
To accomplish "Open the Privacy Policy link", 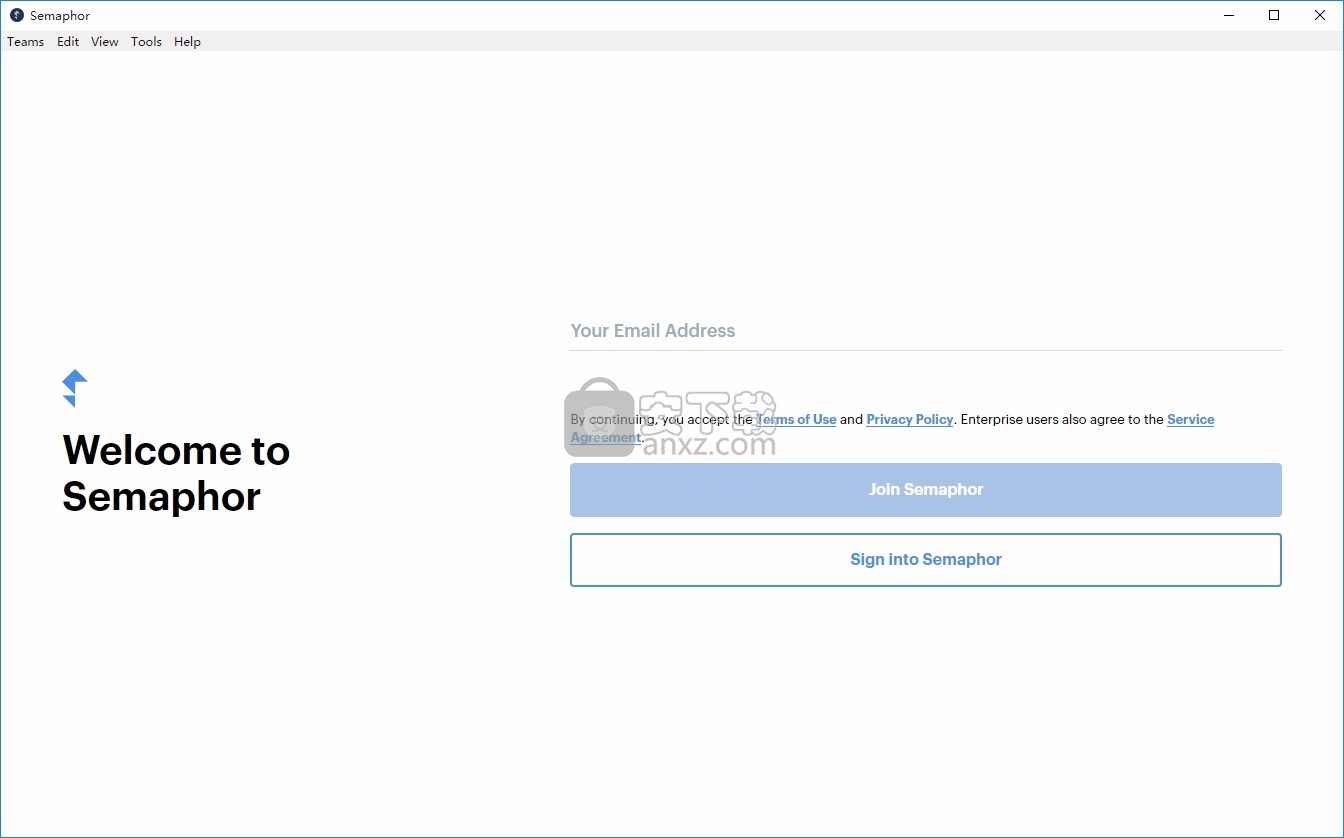I will [x=909, y=419].
